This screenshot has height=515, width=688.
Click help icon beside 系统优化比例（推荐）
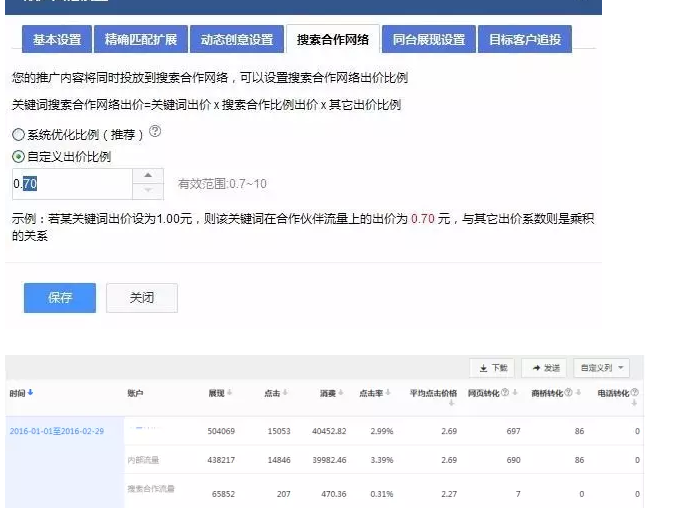(x=155, y=132)
